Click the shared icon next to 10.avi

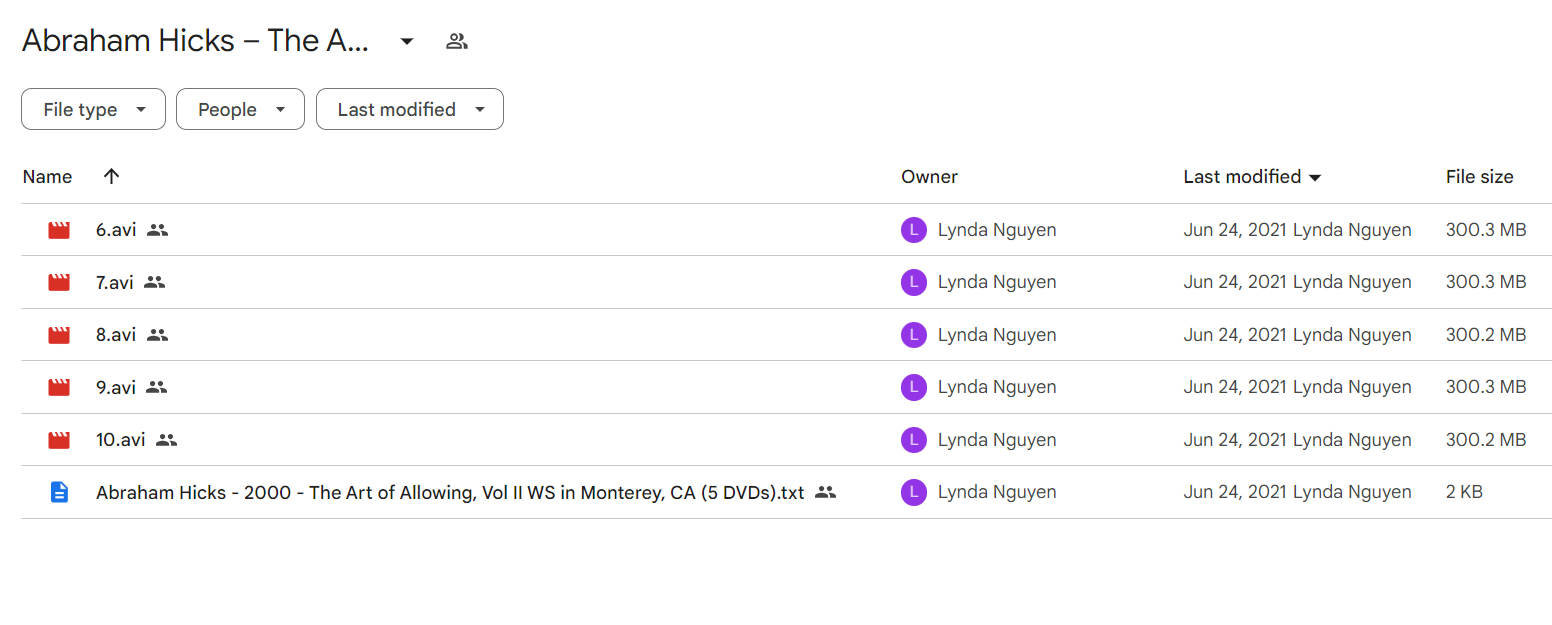166,439
